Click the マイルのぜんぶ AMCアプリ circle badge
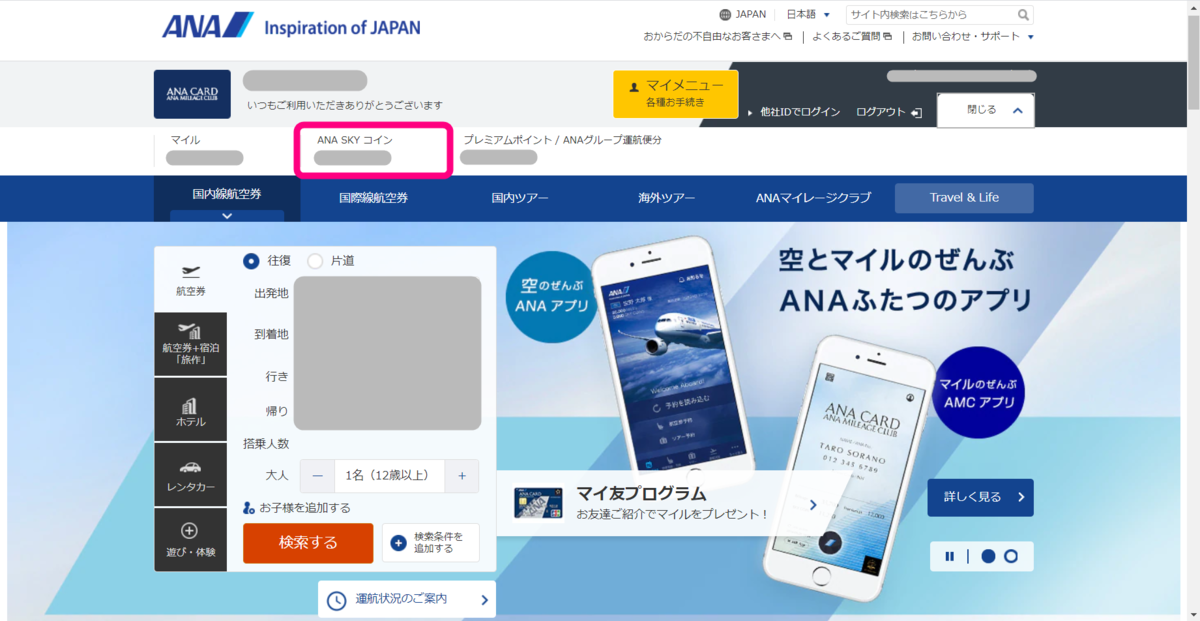 pyautogui.click(x=980, y=393)
